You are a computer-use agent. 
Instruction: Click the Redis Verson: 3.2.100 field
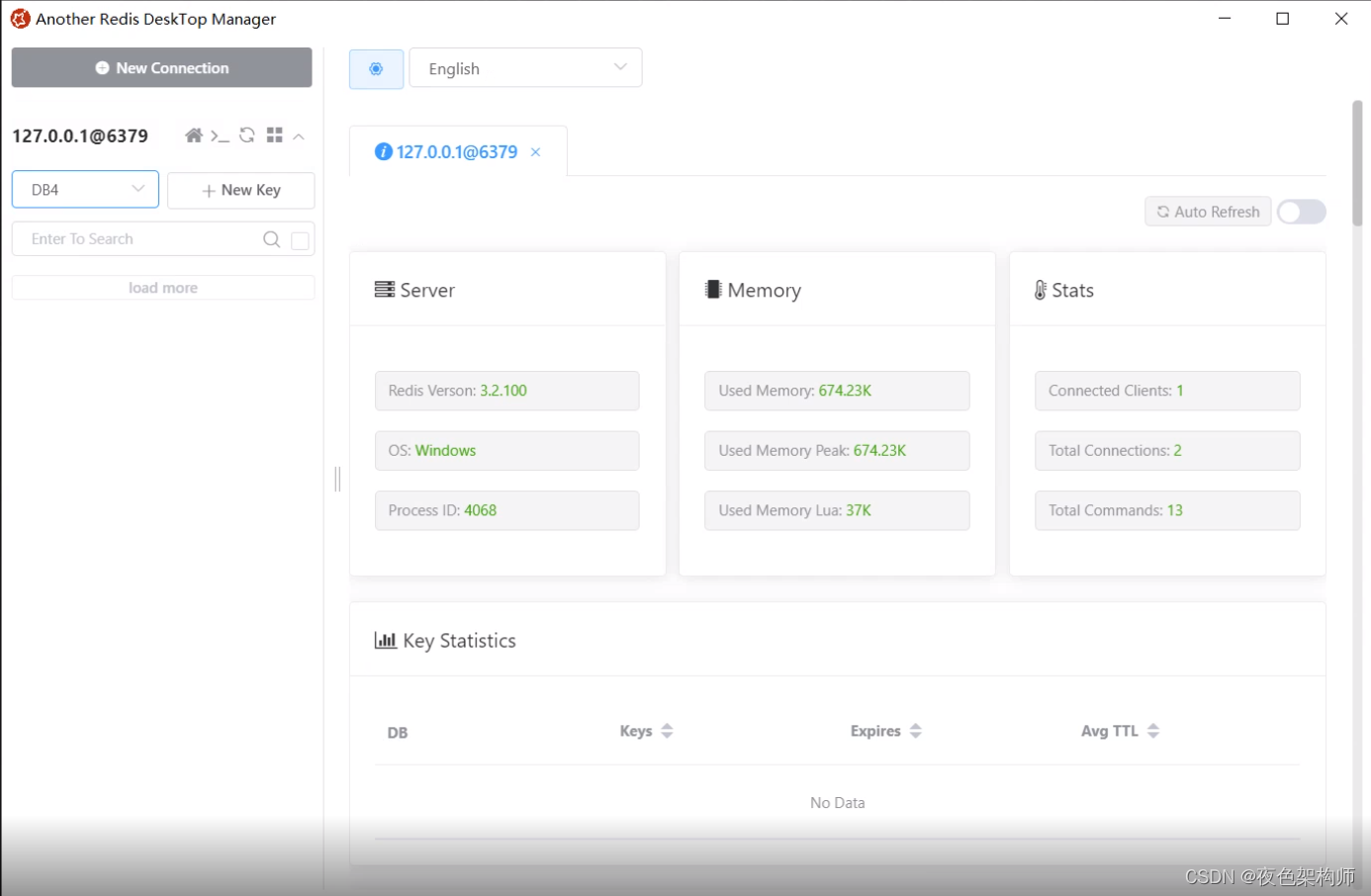coord(506,391)
